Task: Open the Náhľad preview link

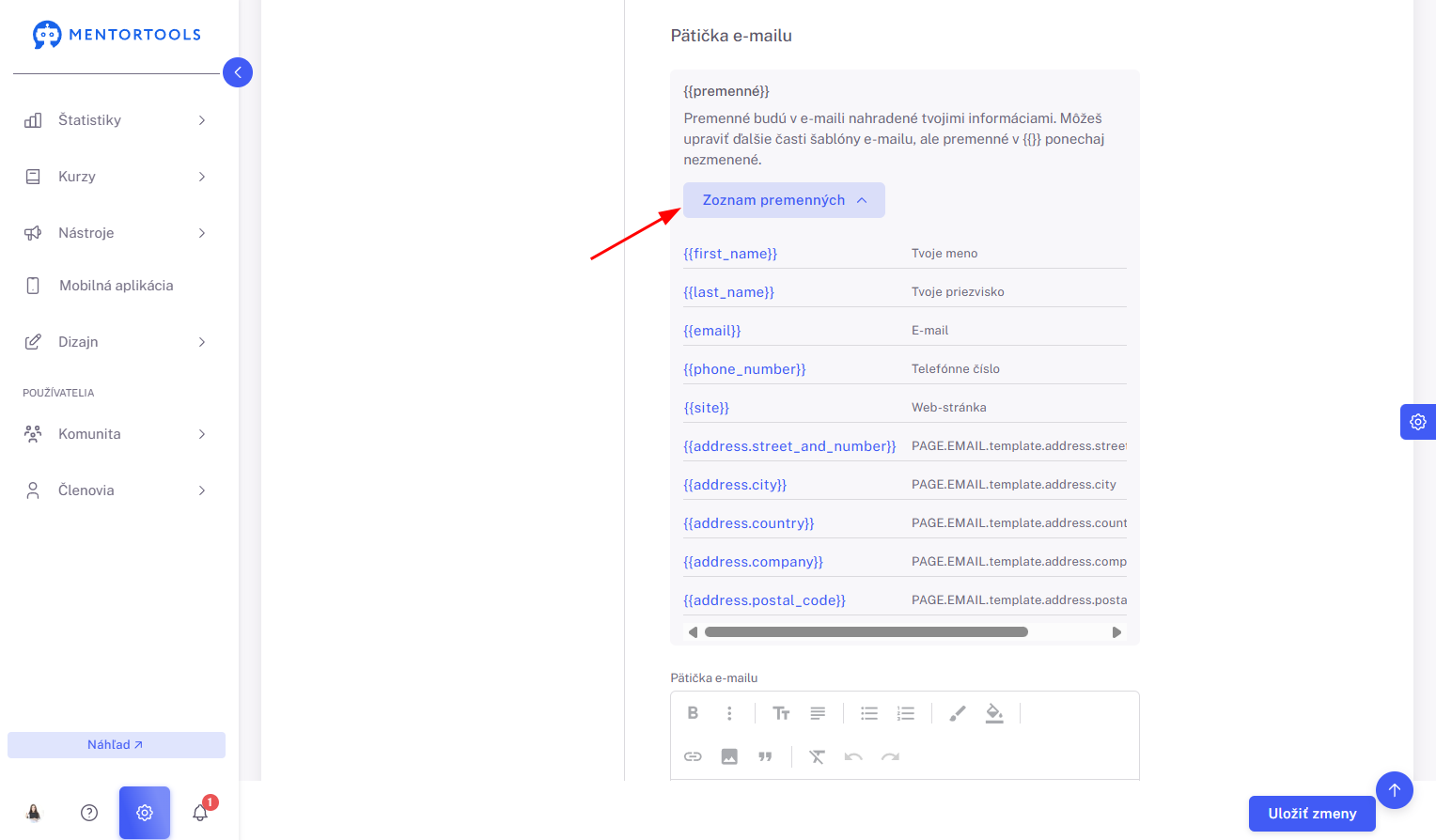Action: 116,745
